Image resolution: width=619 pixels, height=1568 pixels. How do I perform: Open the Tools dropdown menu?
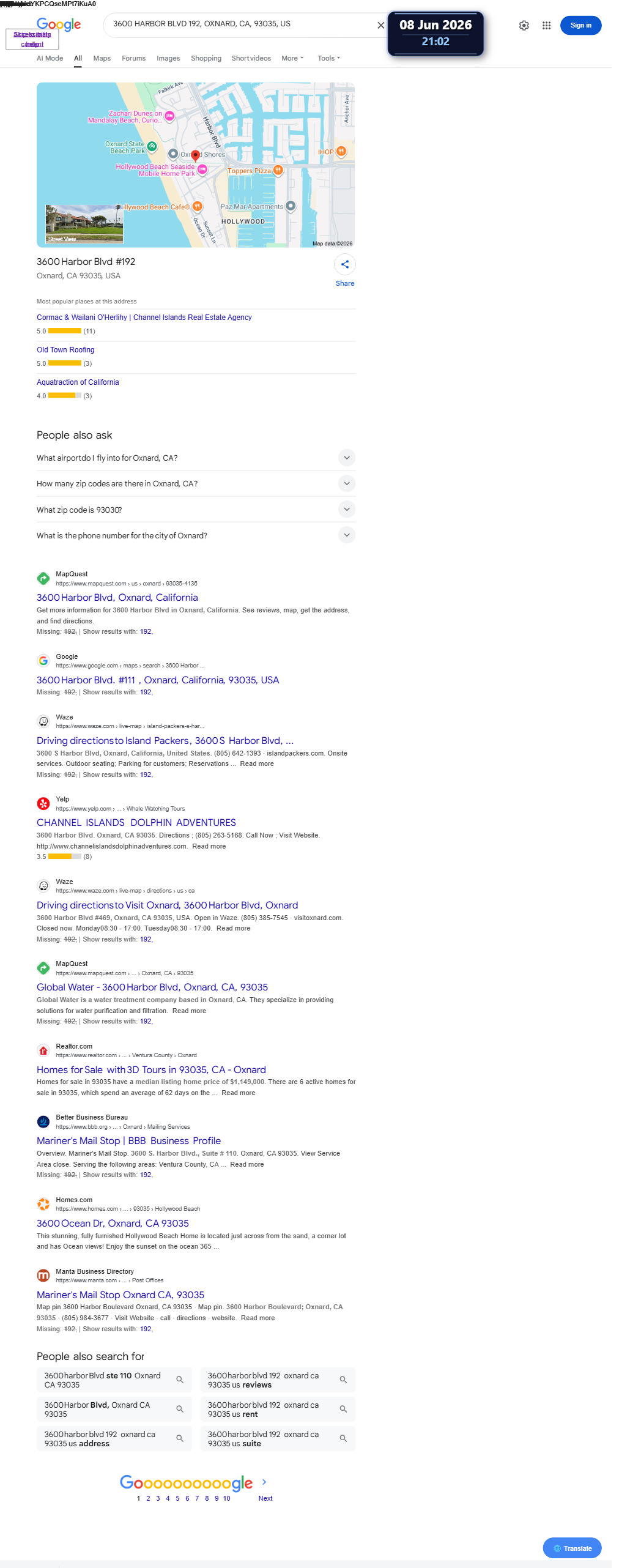(x=328, y=58)
